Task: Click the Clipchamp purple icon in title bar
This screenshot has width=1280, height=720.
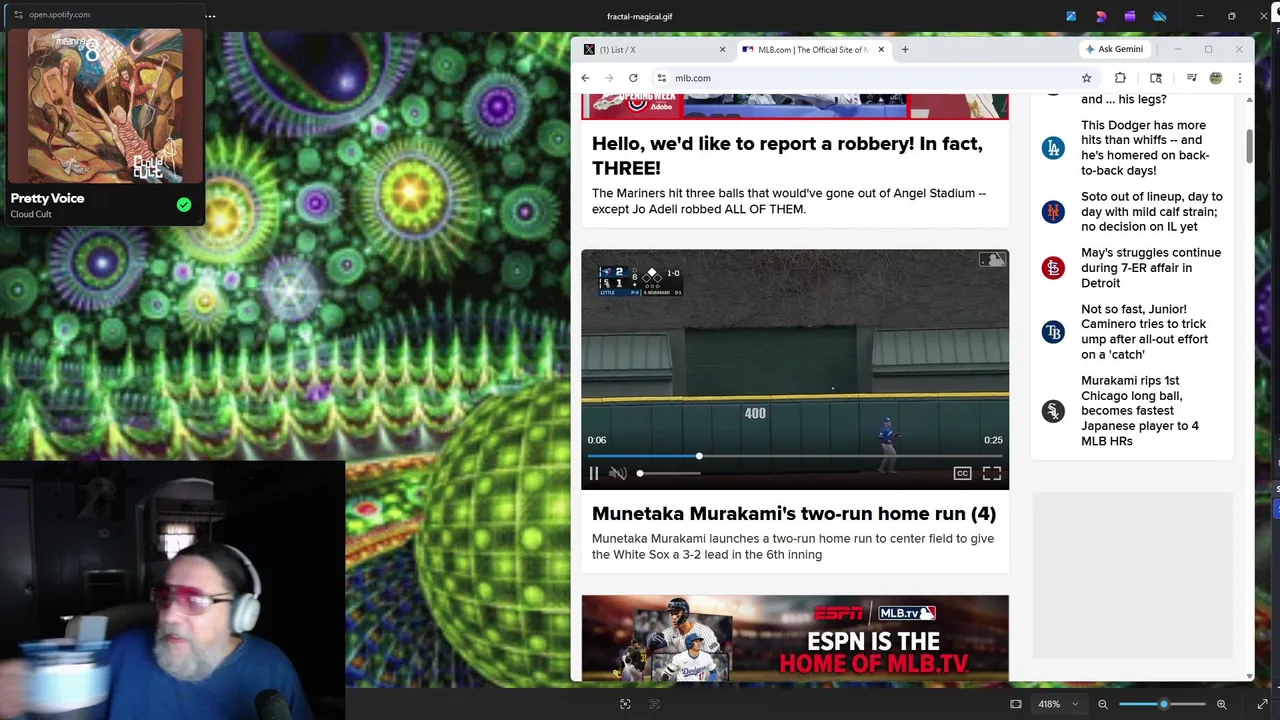Action: (1130, 16)
